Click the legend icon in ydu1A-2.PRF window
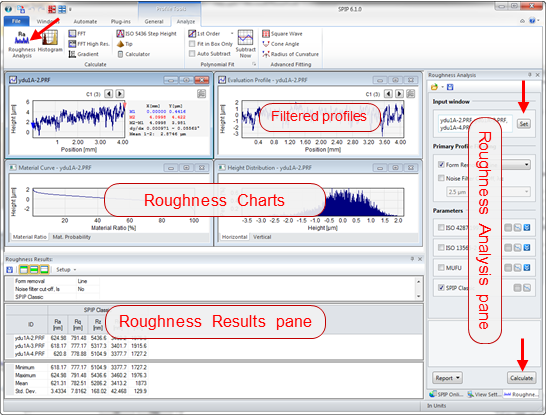The width and height of the screenshot is (547, 415). pos(201,93)
